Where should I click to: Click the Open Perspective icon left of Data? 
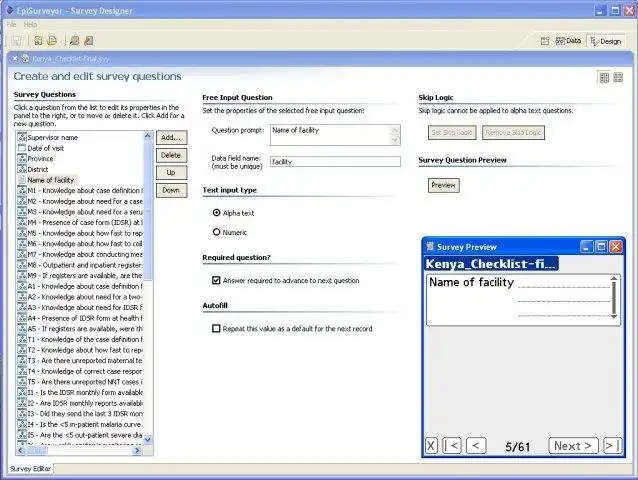545,41
